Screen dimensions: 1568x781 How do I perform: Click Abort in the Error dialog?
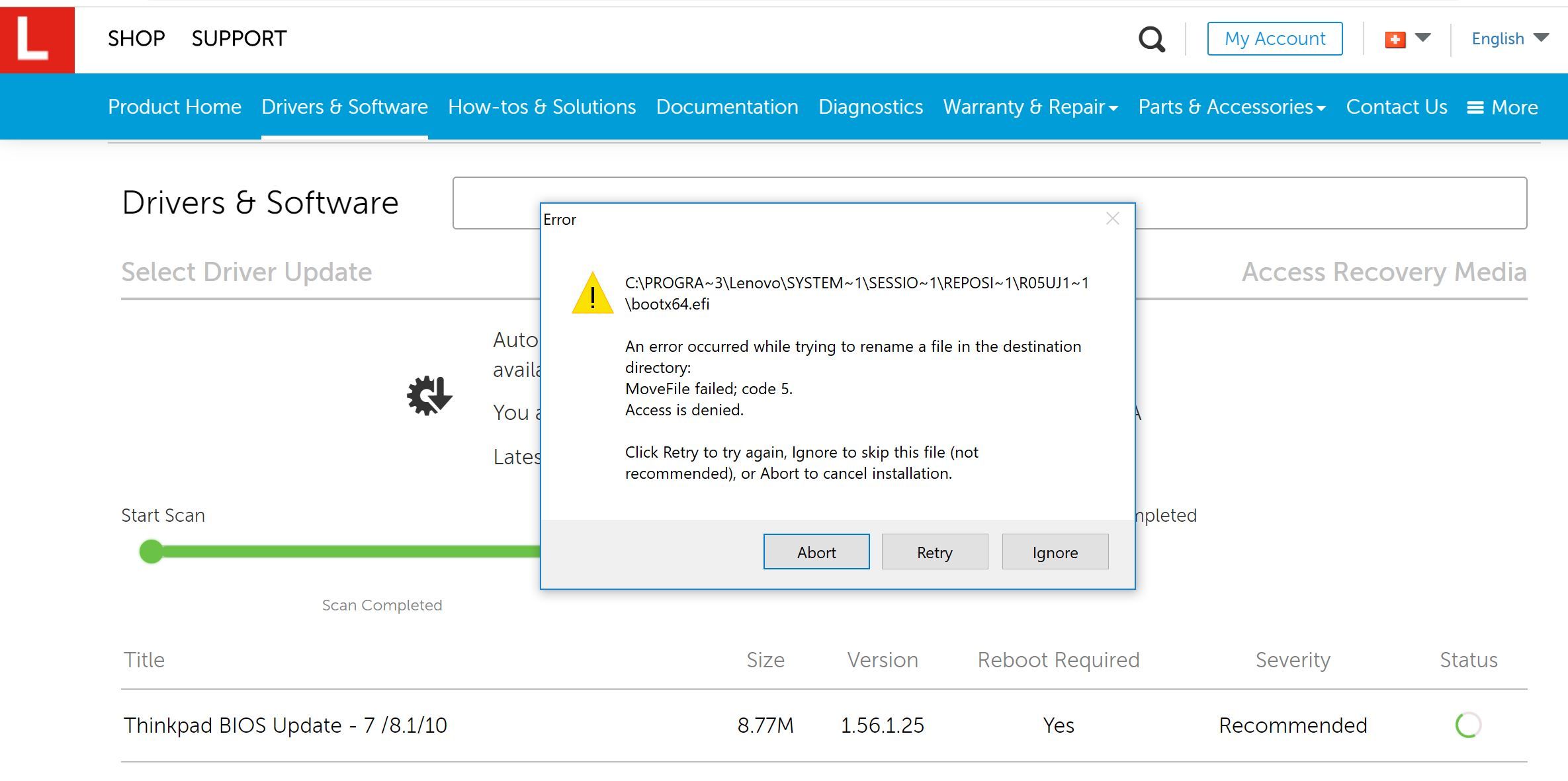pos(816,552)
